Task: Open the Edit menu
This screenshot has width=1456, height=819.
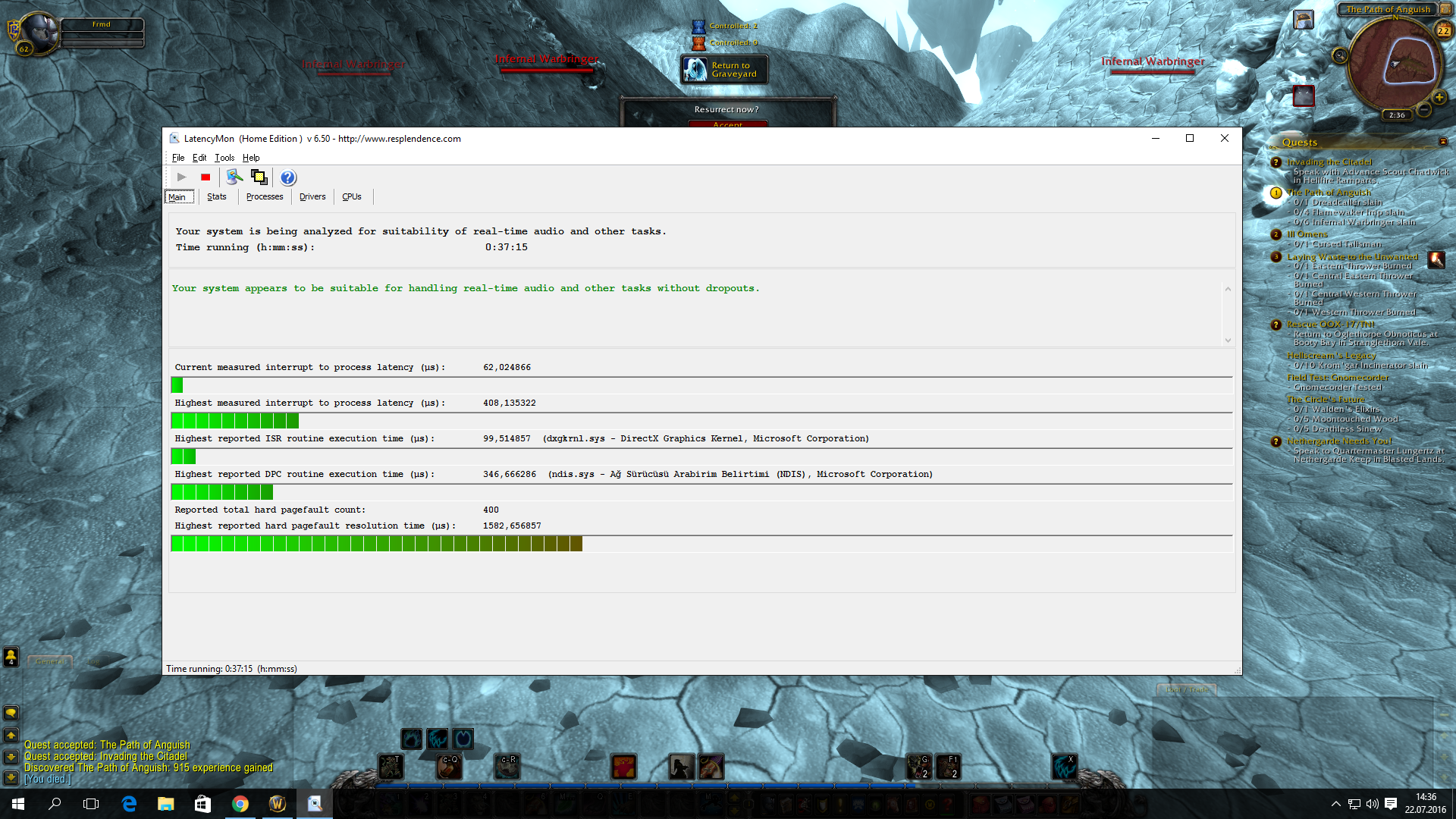Action: coord(199,158)
